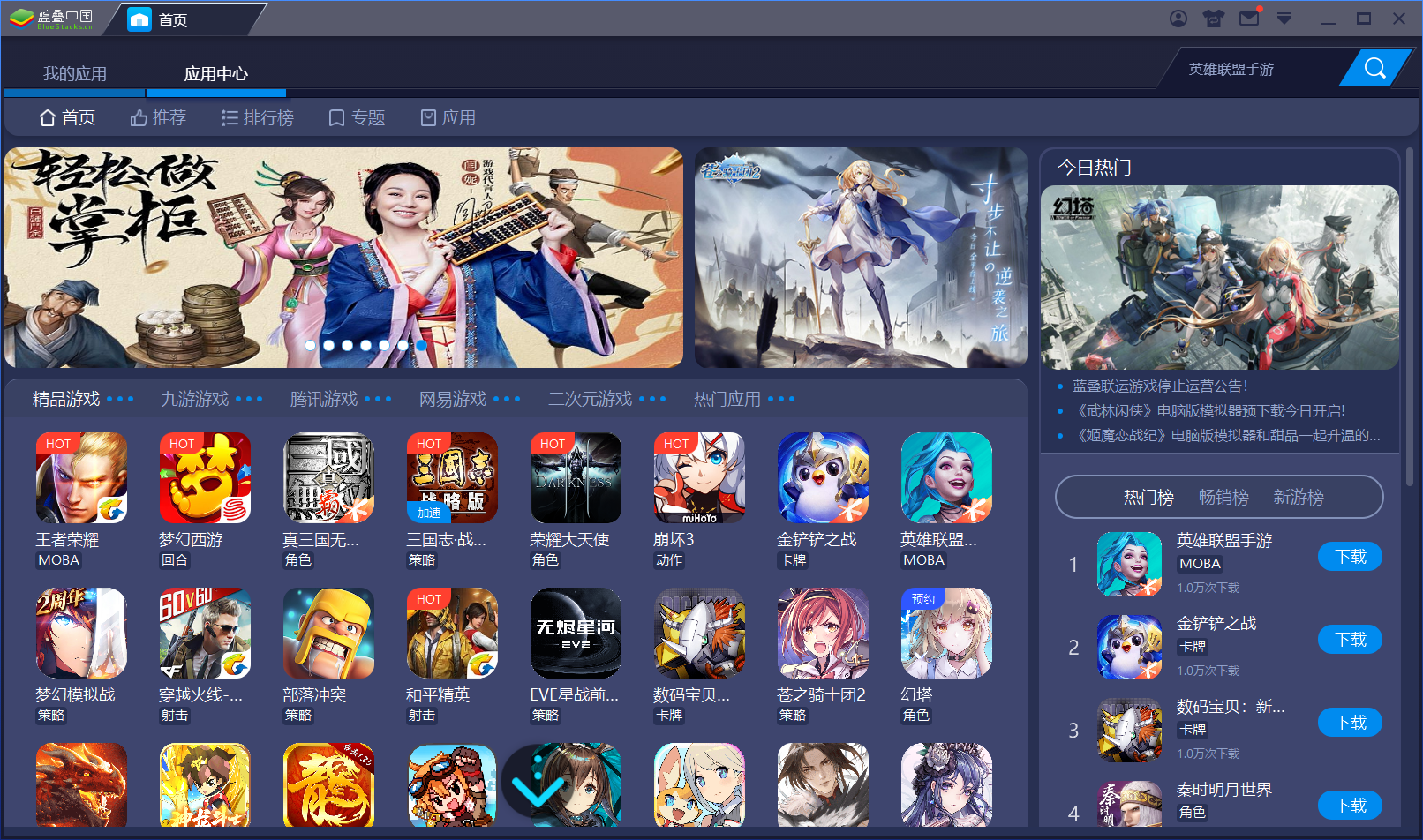Open the message mail icon
1423x840 pixels.
pos(1249,19)
